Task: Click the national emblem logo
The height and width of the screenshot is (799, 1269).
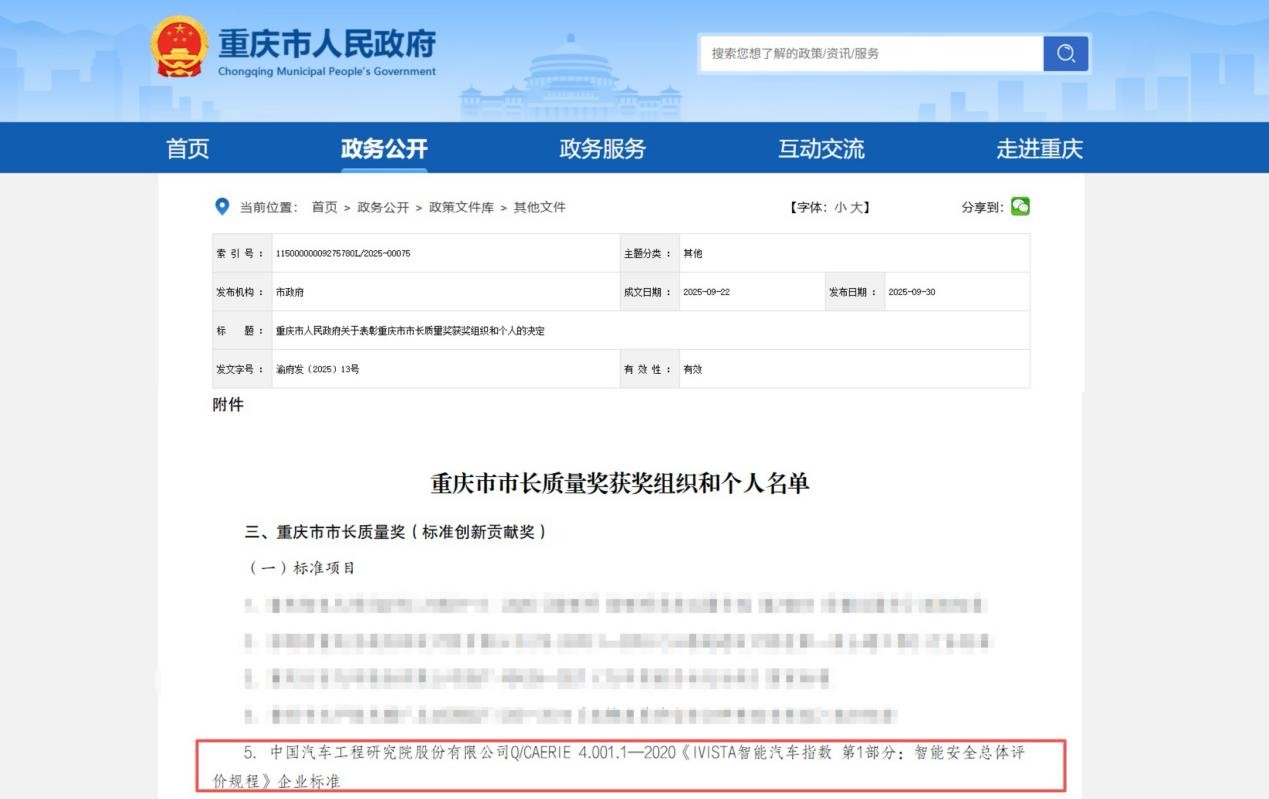Action: click(179, 47)
